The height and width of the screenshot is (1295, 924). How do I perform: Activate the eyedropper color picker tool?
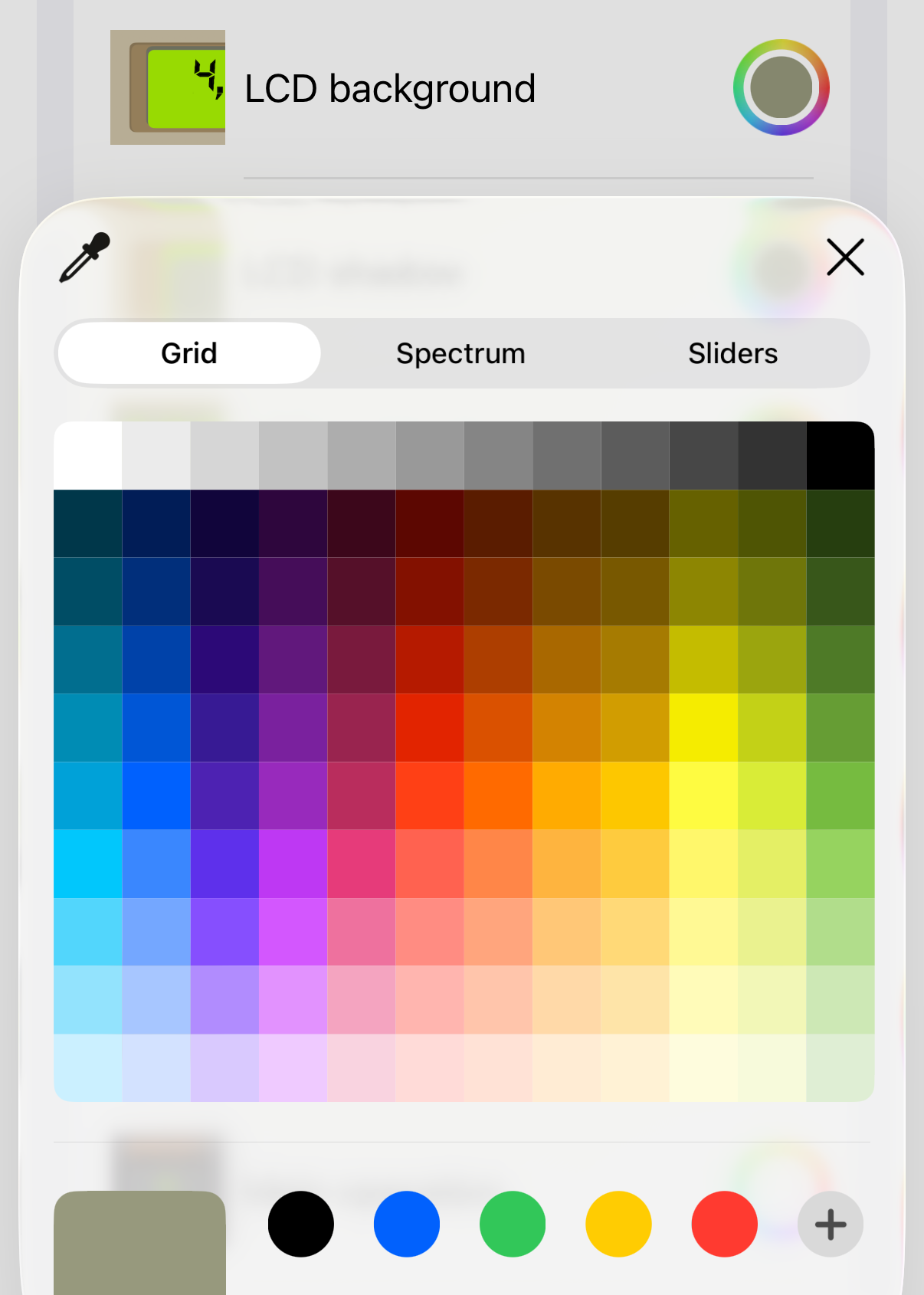pos(85,257)
